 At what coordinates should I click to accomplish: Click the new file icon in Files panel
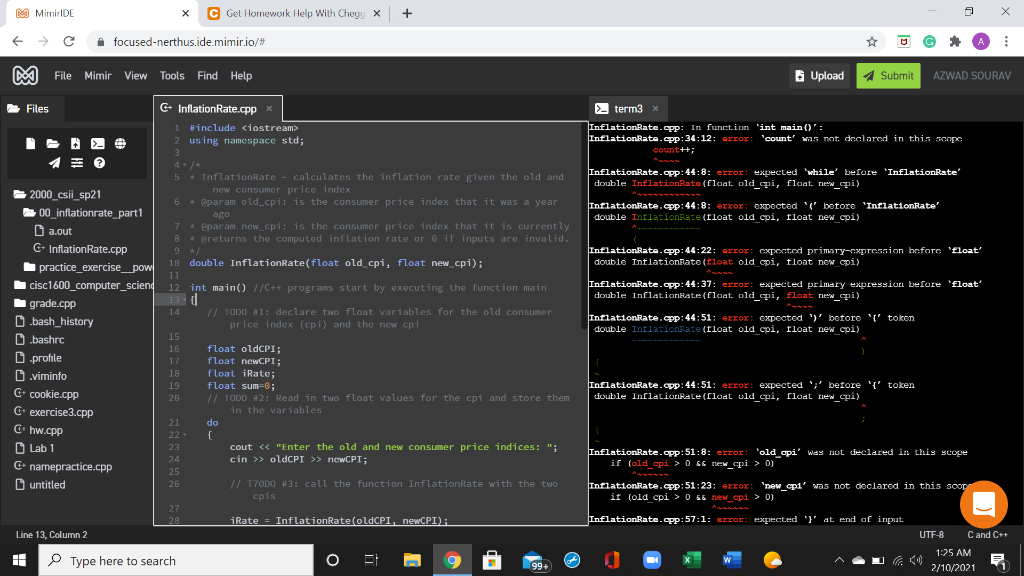click(30, 144)
